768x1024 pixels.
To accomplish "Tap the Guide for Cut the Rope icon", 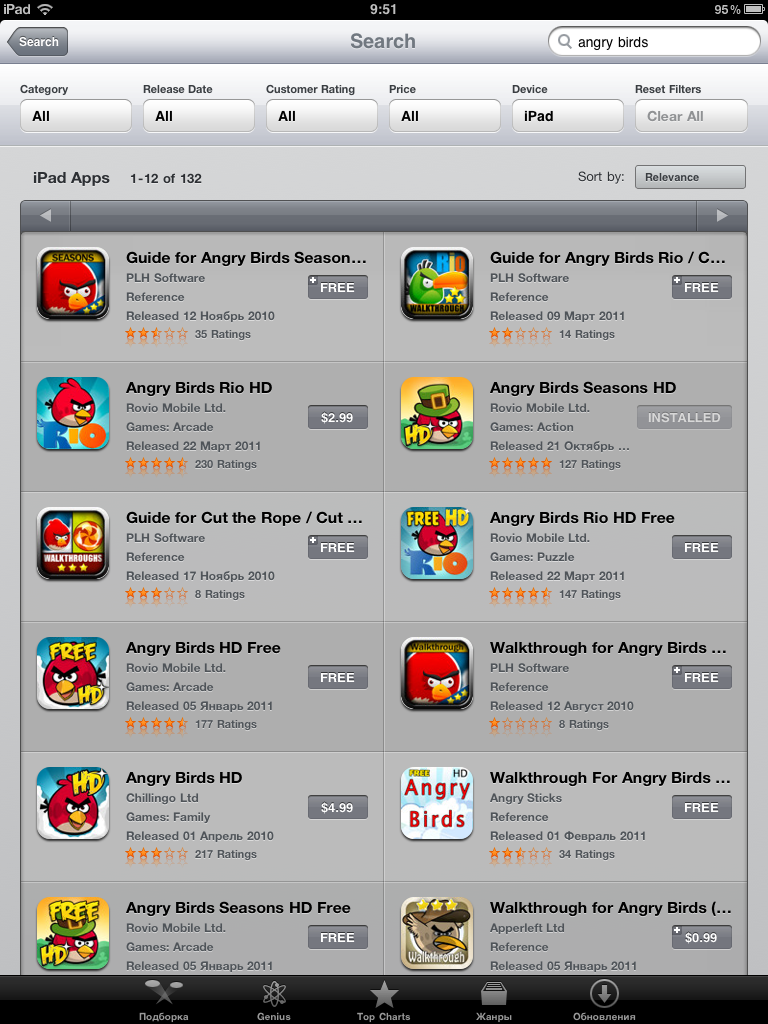I will [x=72, y=543].
